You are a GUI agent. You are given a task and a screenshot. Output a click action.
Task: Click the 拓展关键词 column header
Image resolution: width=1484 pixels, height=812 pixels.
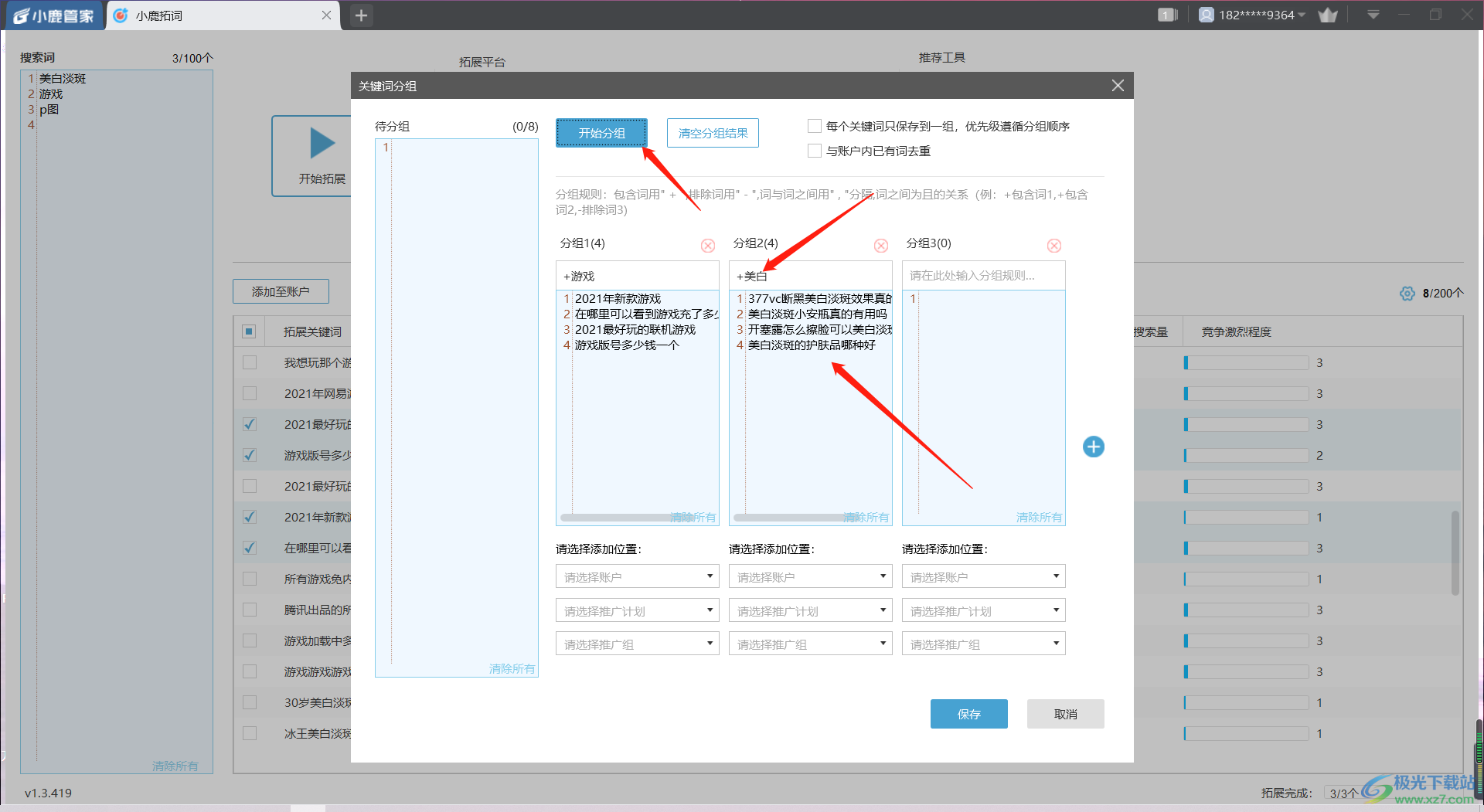point(312,331)
